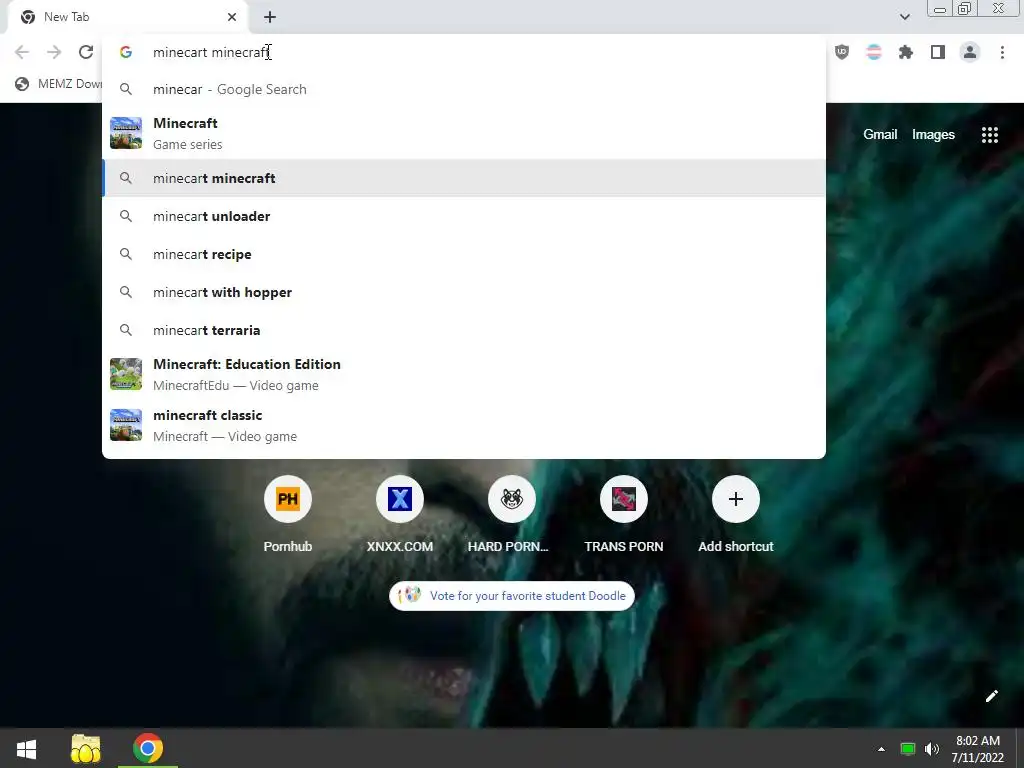Open the volume speaker tray icon
The width and height of the screenshot is (1024, 768).
932,749
